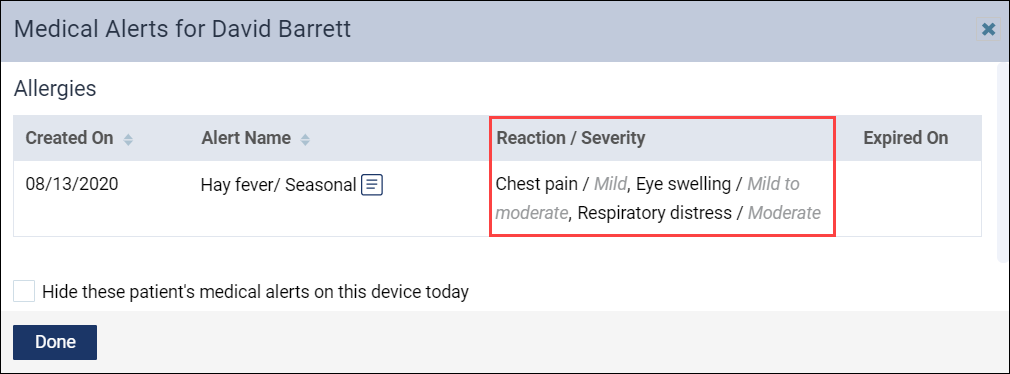Select the 08/13/2020 date cell
The height and width of the screenshot is (374, 1010).
(x=72, y=184)
